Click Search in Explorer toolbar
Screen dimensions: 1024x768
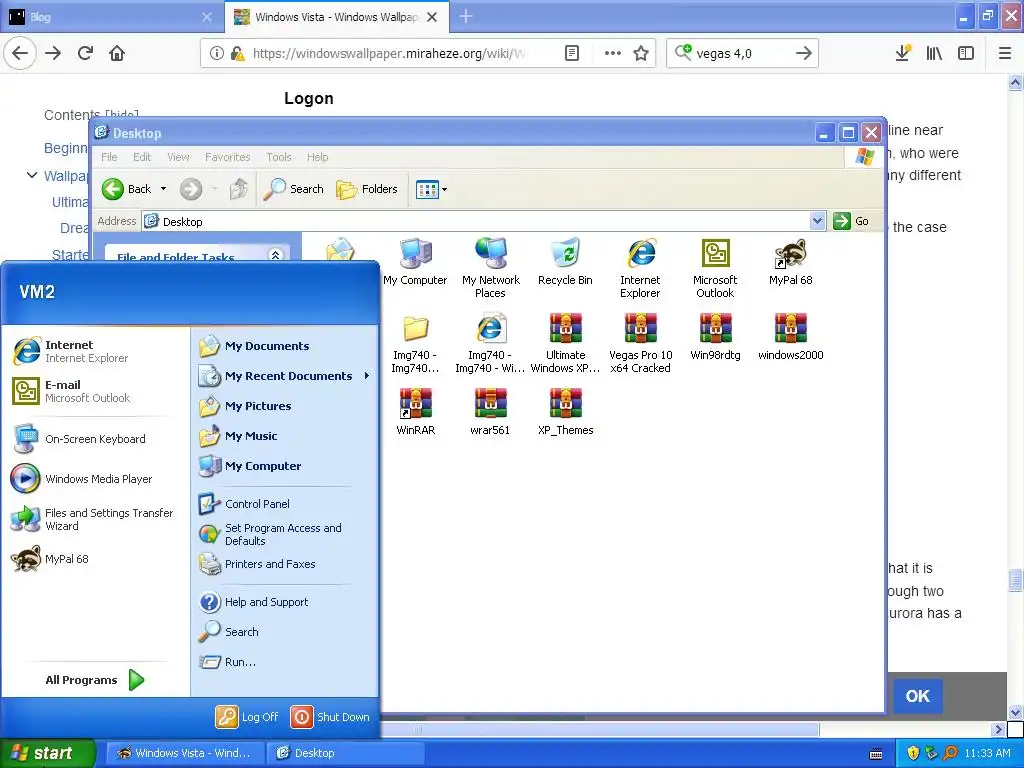click(x=293, y=189)
